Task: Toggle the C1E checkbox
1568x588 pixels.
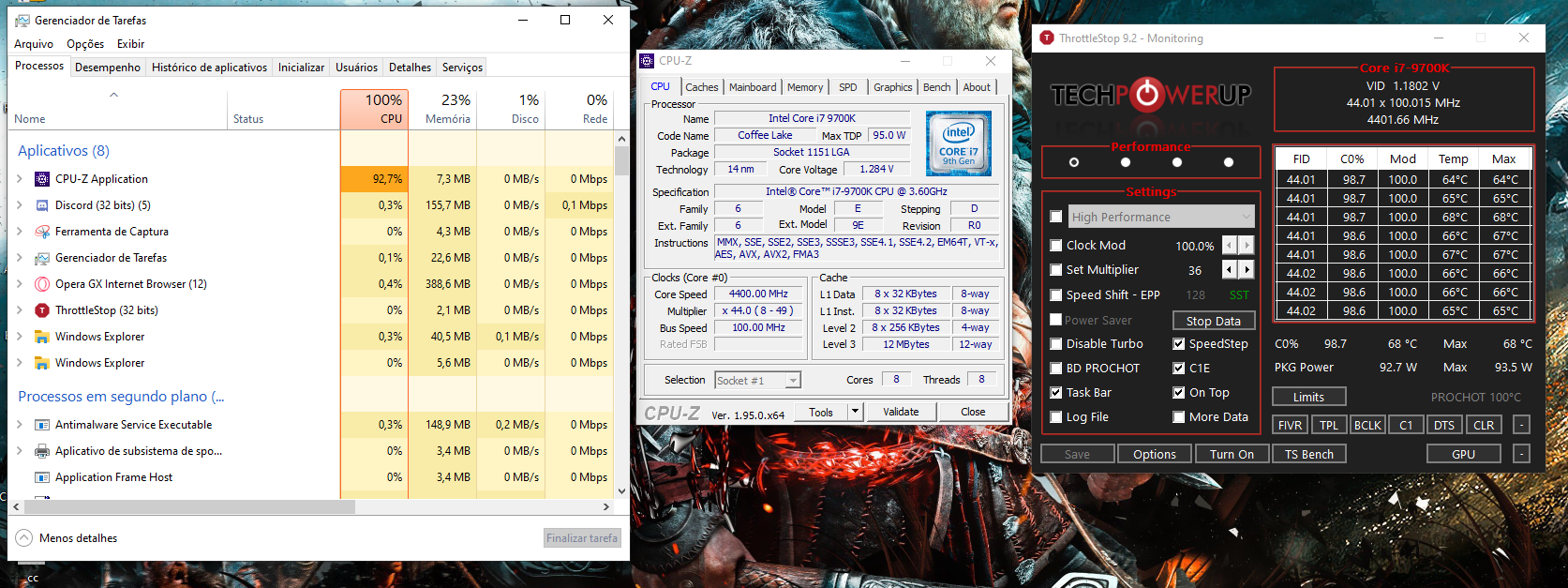Action: [1179, 369]
